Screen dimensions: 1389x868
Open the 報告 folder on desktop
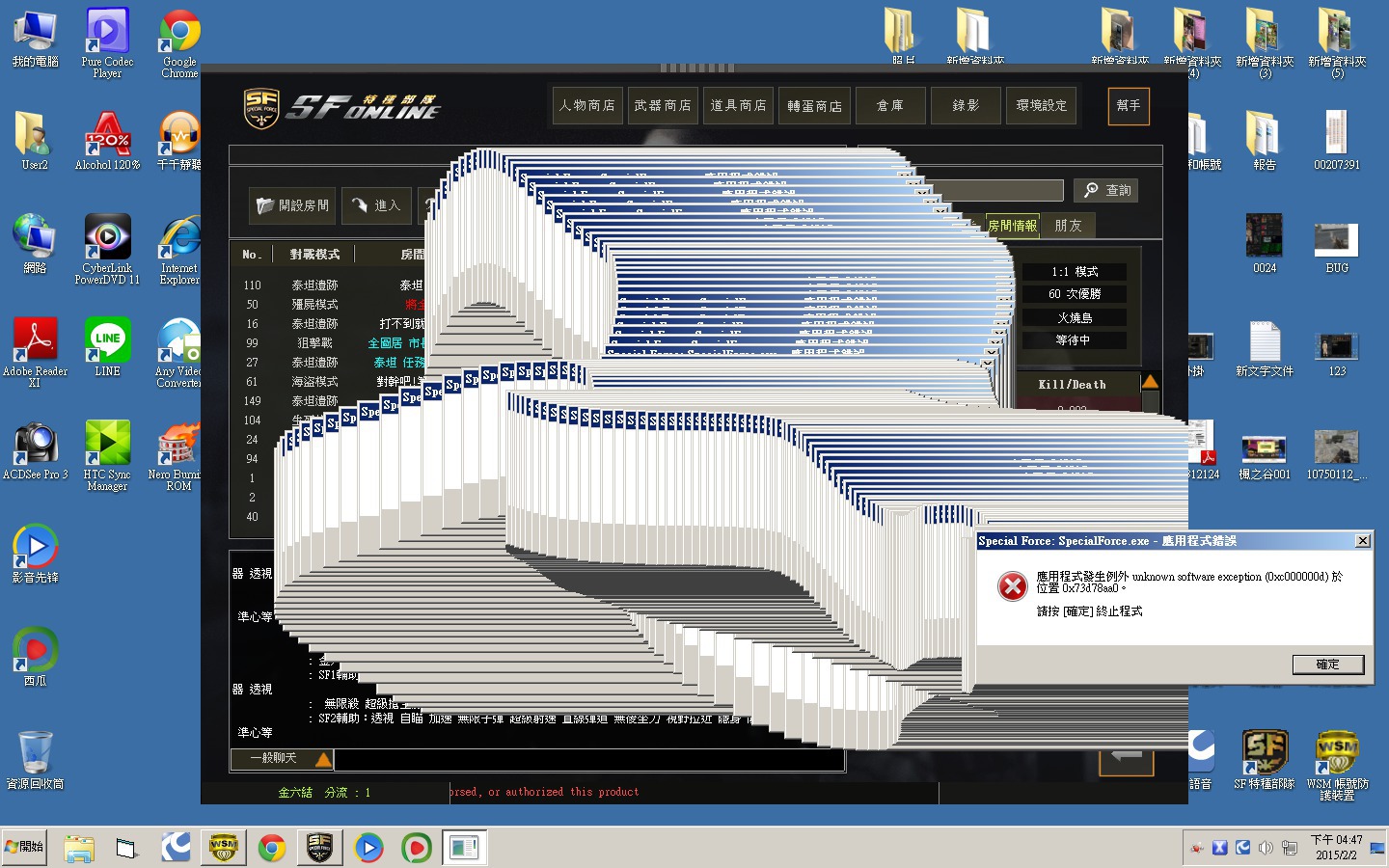1265,141
